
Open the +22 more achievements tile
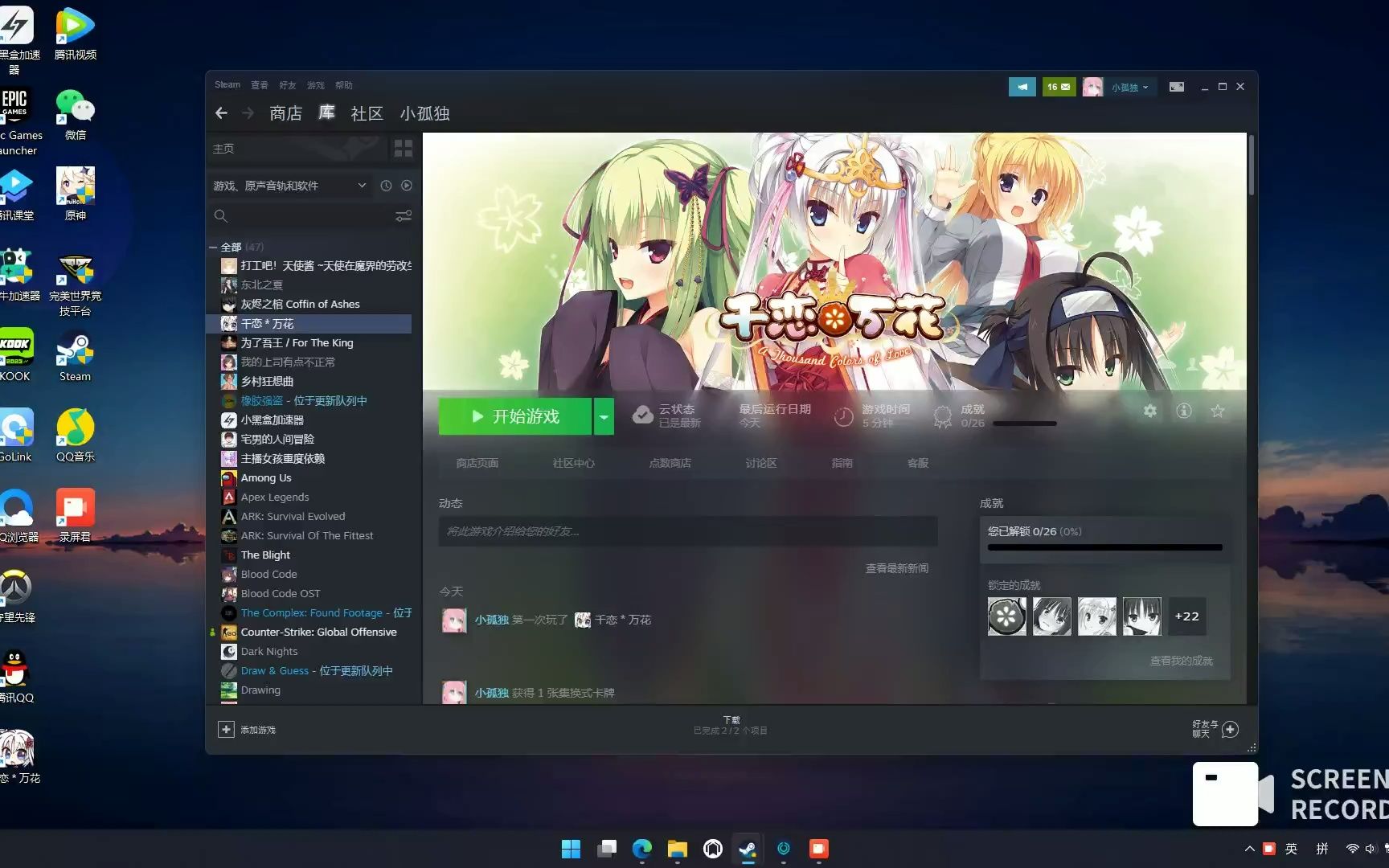1186,616
